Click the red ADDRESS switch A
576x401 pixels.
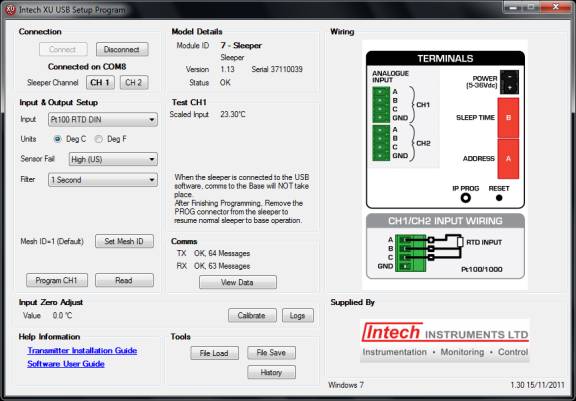(x=508, y=159)
